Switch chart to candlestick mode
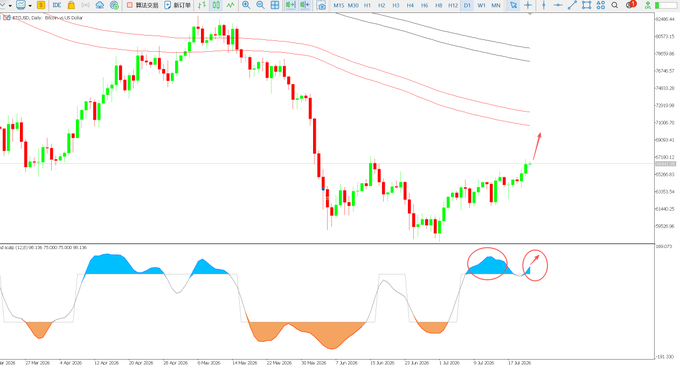The height and width of the screenshot is (365, 680). click(216, 5)
